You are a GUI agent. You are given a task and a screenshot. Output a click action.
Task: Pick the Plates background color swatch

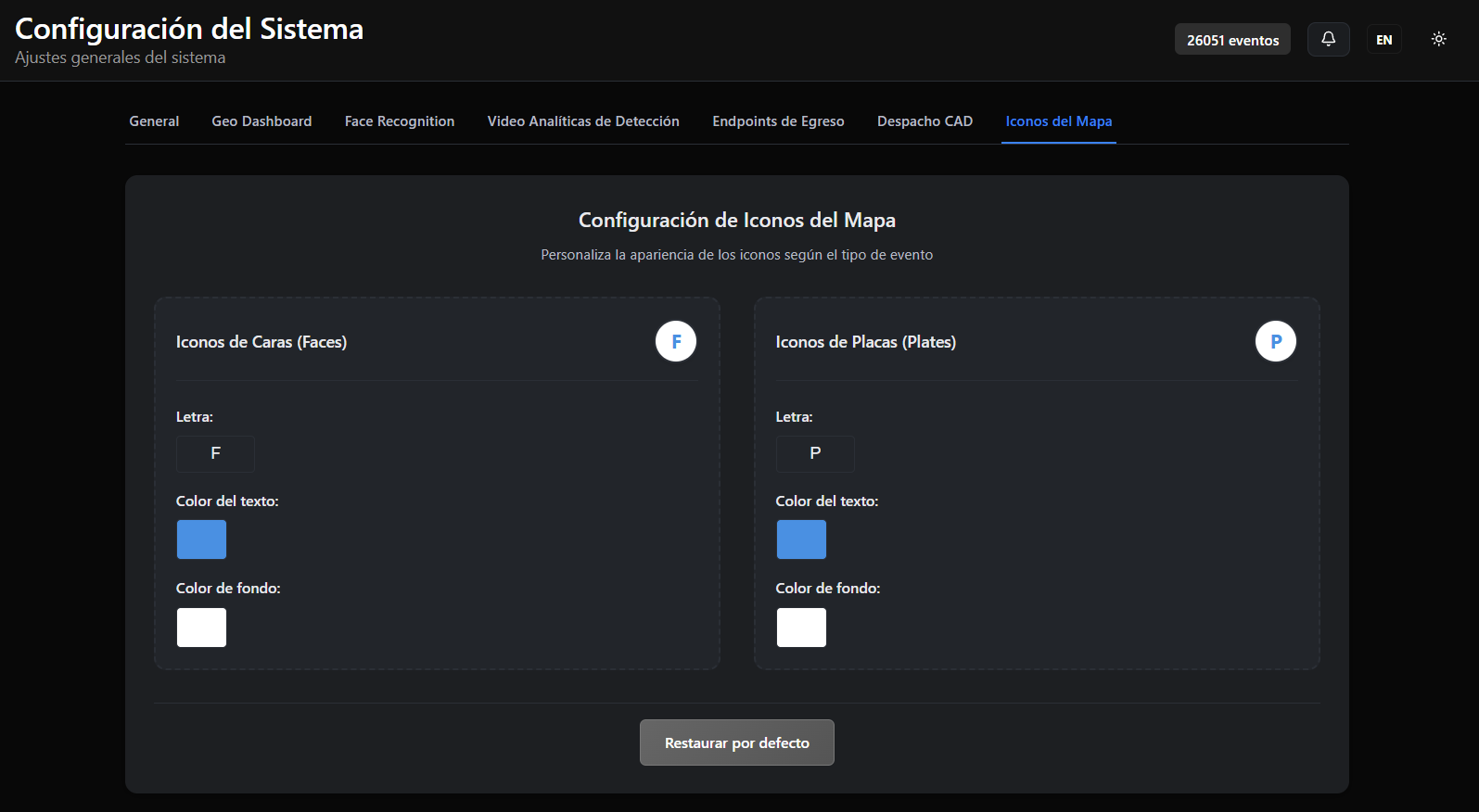(801, 628)
